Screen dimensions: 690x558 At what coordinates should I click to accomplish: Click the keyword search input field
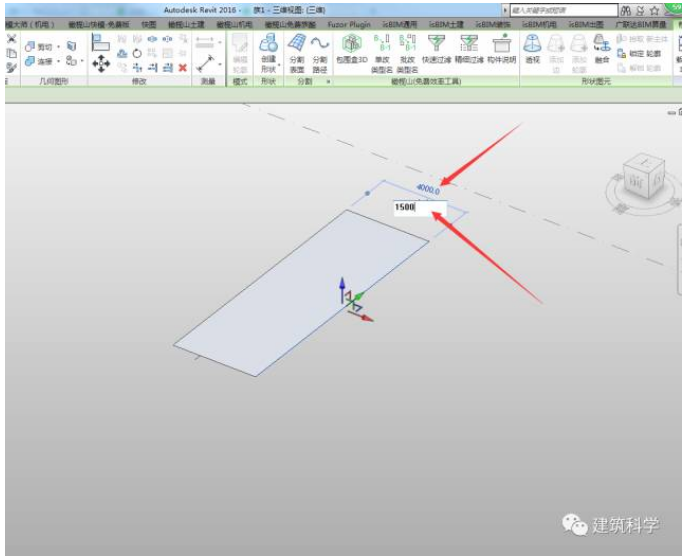564,10
